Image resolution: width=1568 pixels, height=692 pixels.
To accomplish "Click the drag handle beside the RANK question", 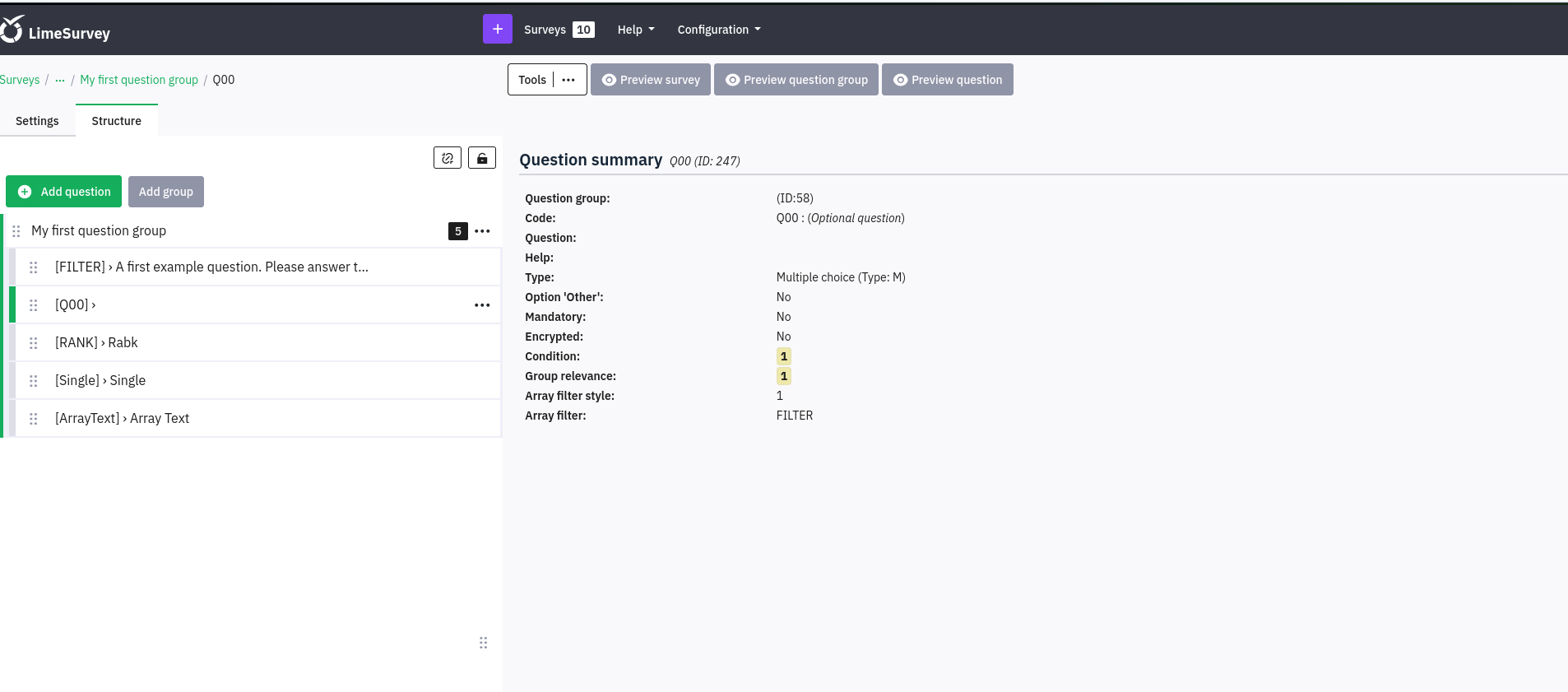I will [x=34, y=343].
